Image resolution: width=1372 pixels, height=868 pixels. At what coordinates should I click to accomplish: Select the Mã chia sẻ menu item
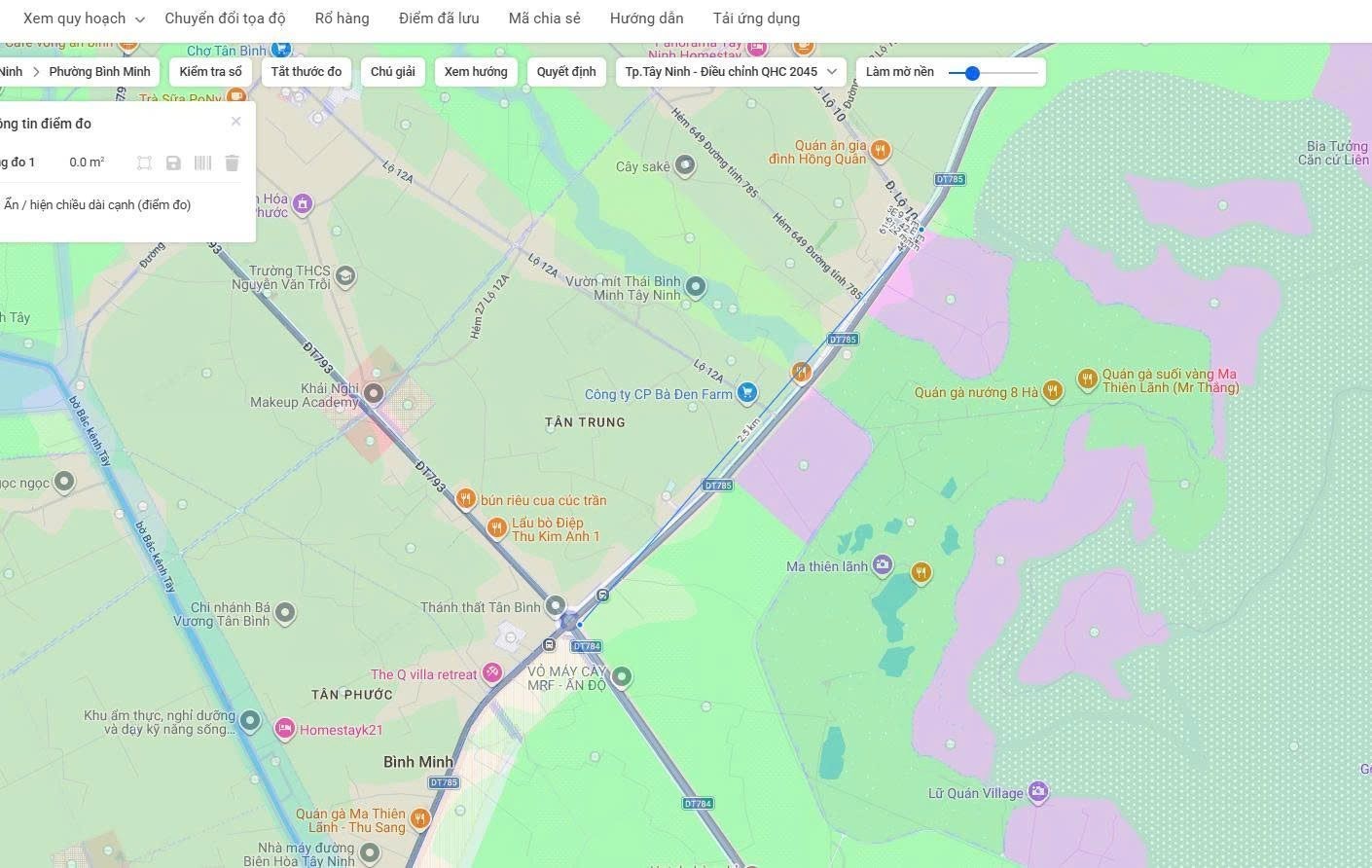coord(545,18)
